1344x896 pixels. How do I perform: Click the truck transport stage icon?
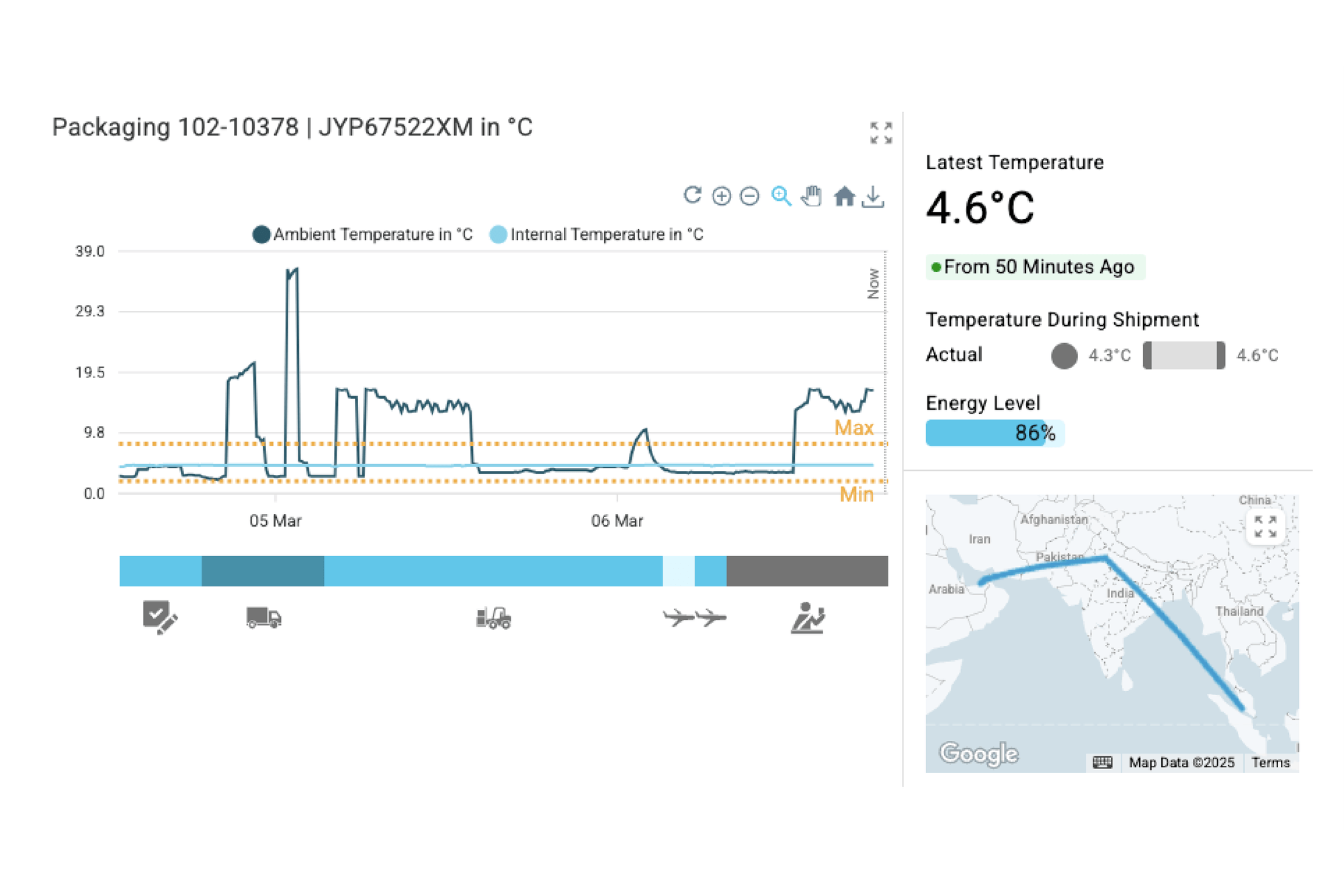tap(263, 617)
